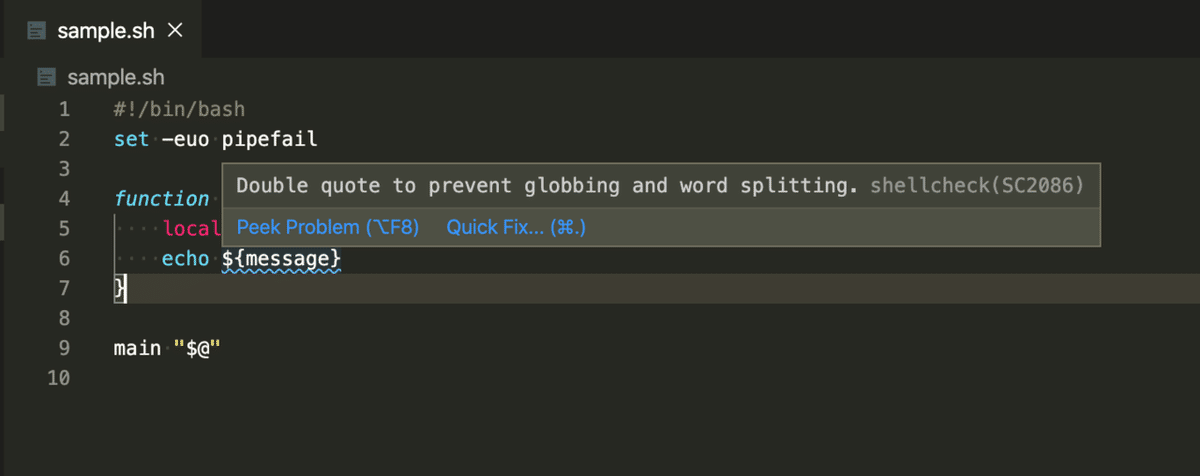
Task: Click line number 9 in the gutter
Action: tap(64, 348)
